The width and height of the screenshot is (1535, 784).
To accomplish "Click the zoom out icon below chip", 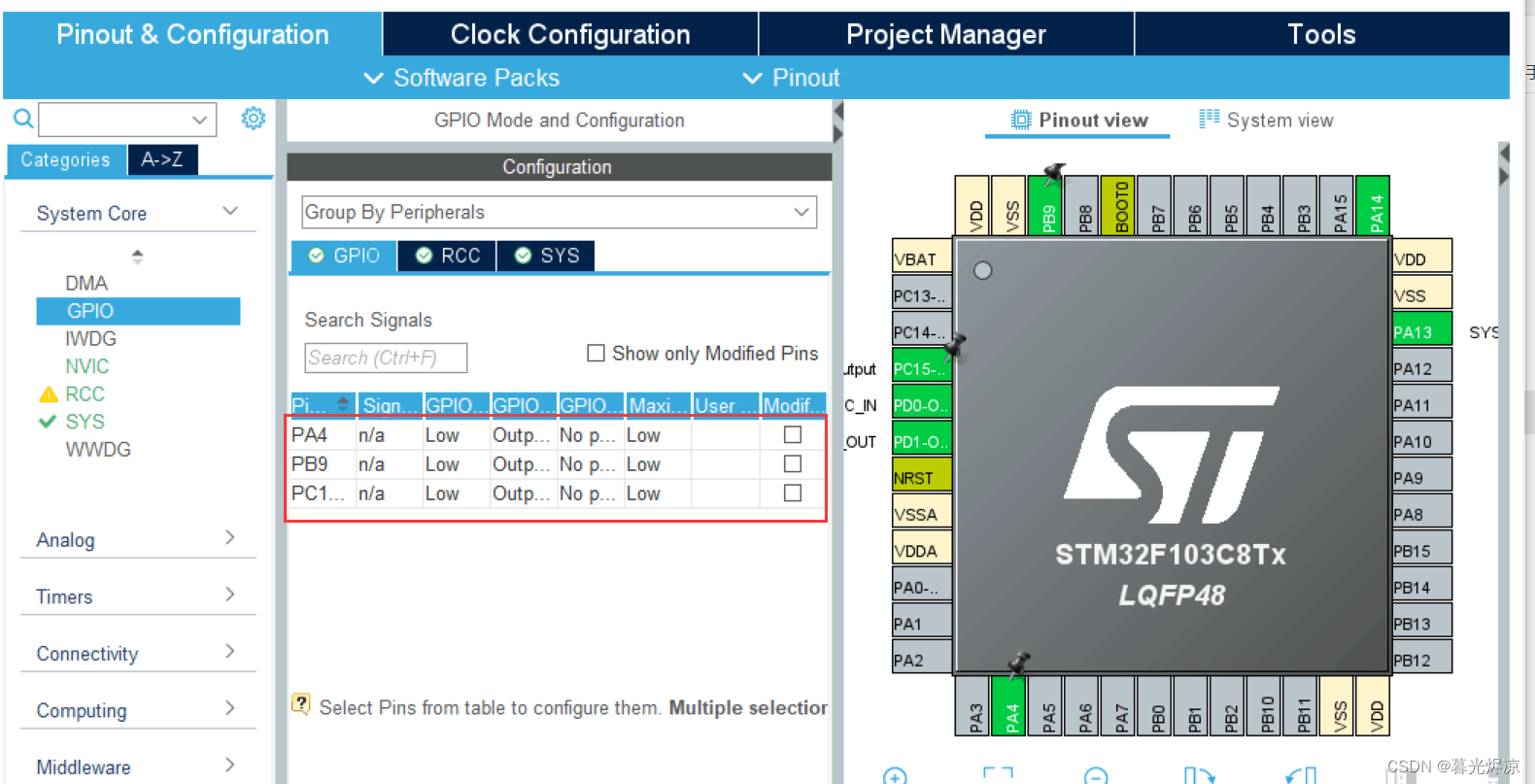I will coord(1096,775).
